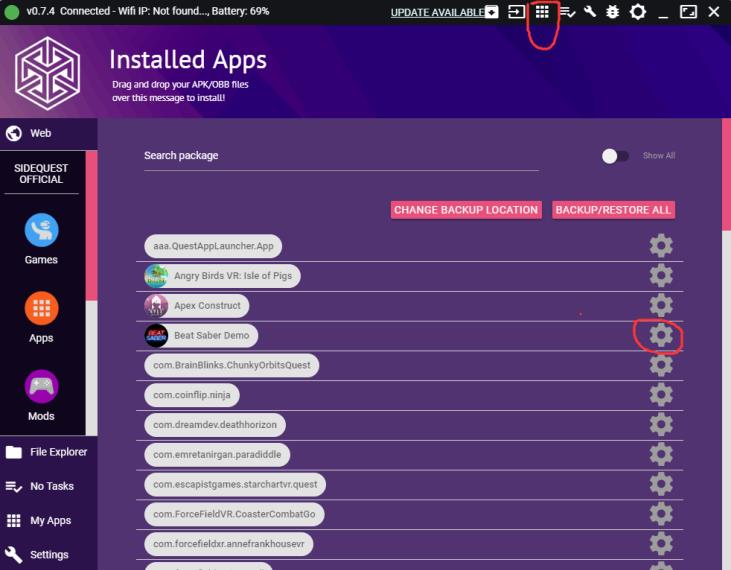Open settings gear for com.dreamdev.deathhorizon

click(661, 425)
